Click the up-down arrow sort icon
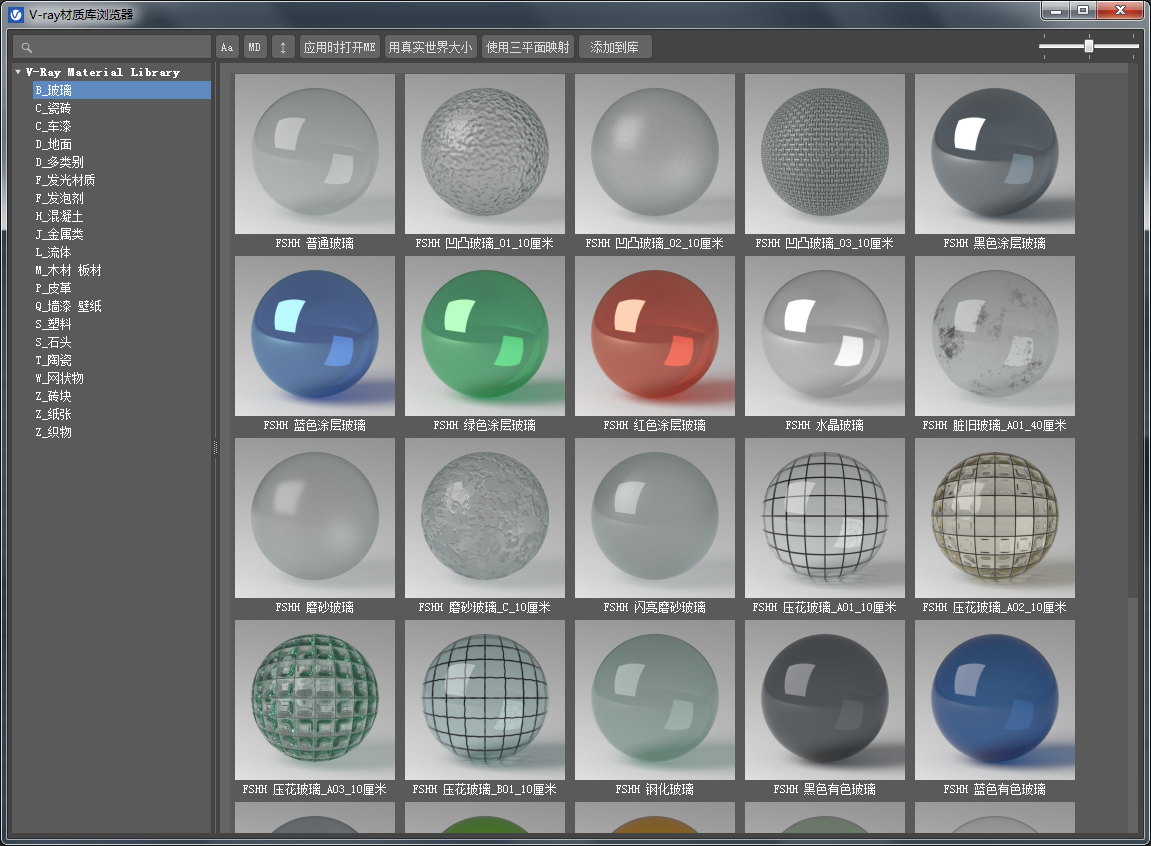The height and width of the screenshot is (846, 1151). tap(283, 47)
